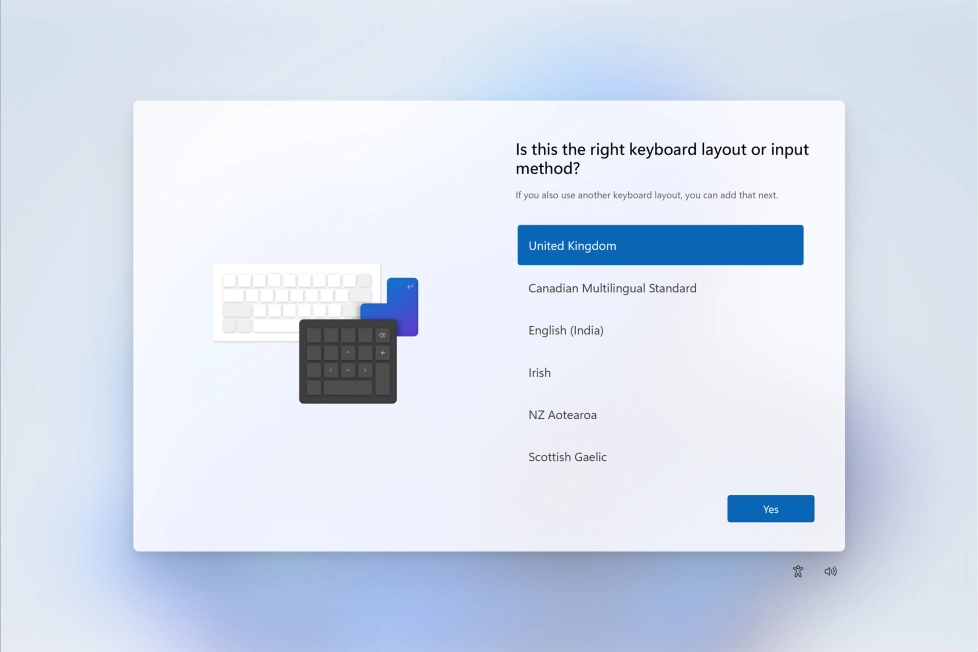
Task: Mute audio from the speaker icon
Action: (x=830, y=570)
